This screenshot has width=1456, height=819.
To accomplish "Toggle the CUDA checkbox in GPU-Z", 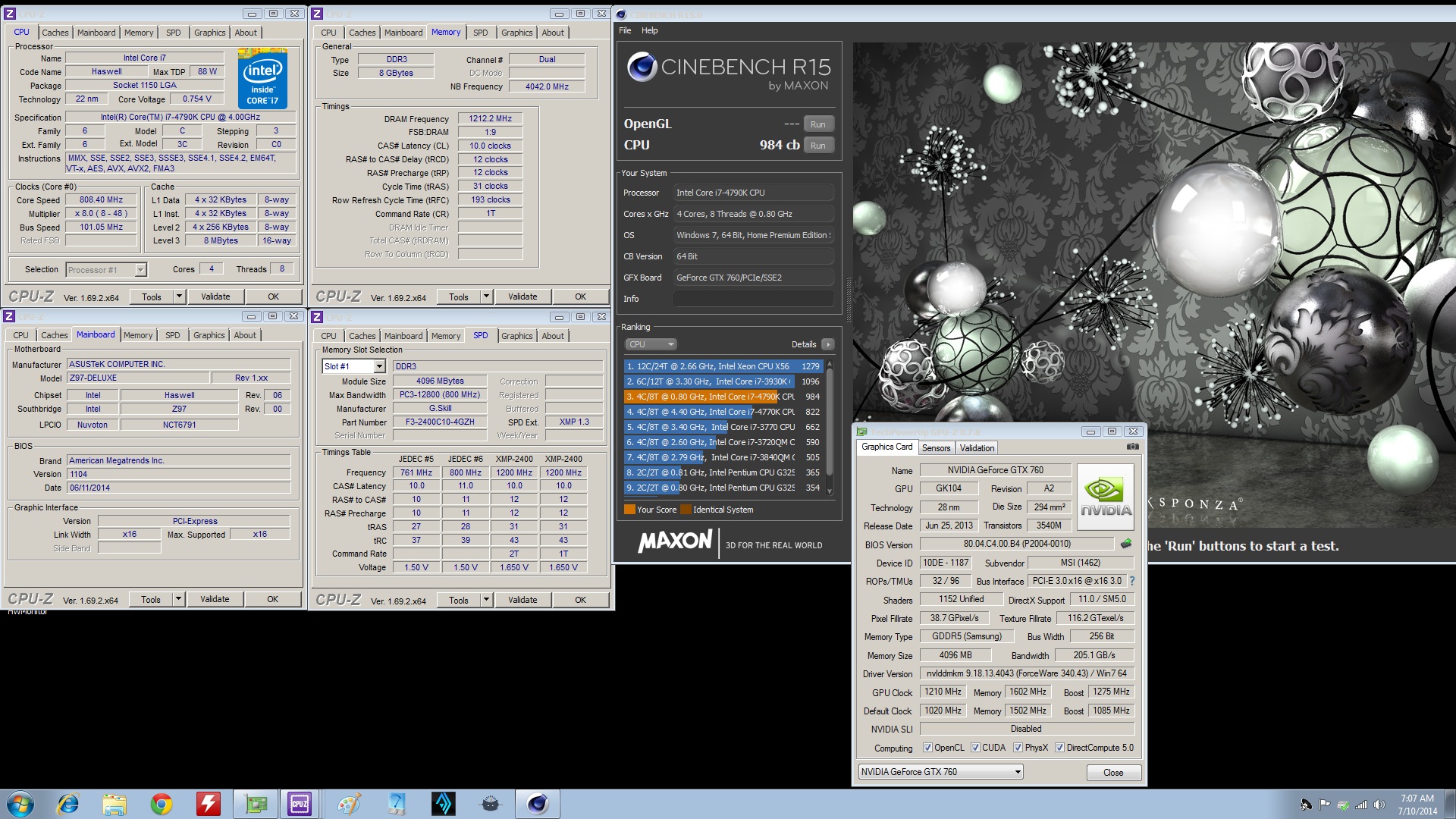I will point(975,748).
